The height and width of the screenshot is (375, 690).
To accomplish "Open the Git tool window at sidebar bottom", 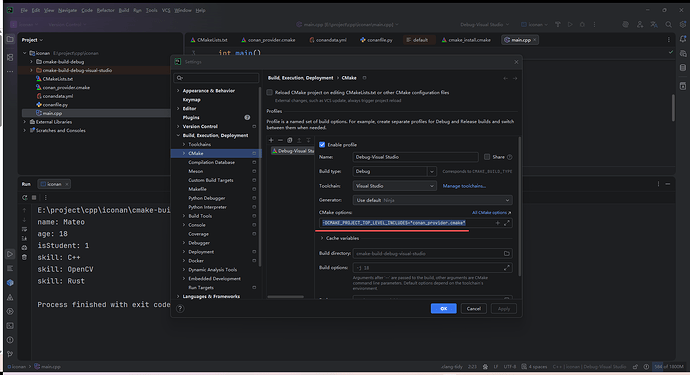I will 10,354.
